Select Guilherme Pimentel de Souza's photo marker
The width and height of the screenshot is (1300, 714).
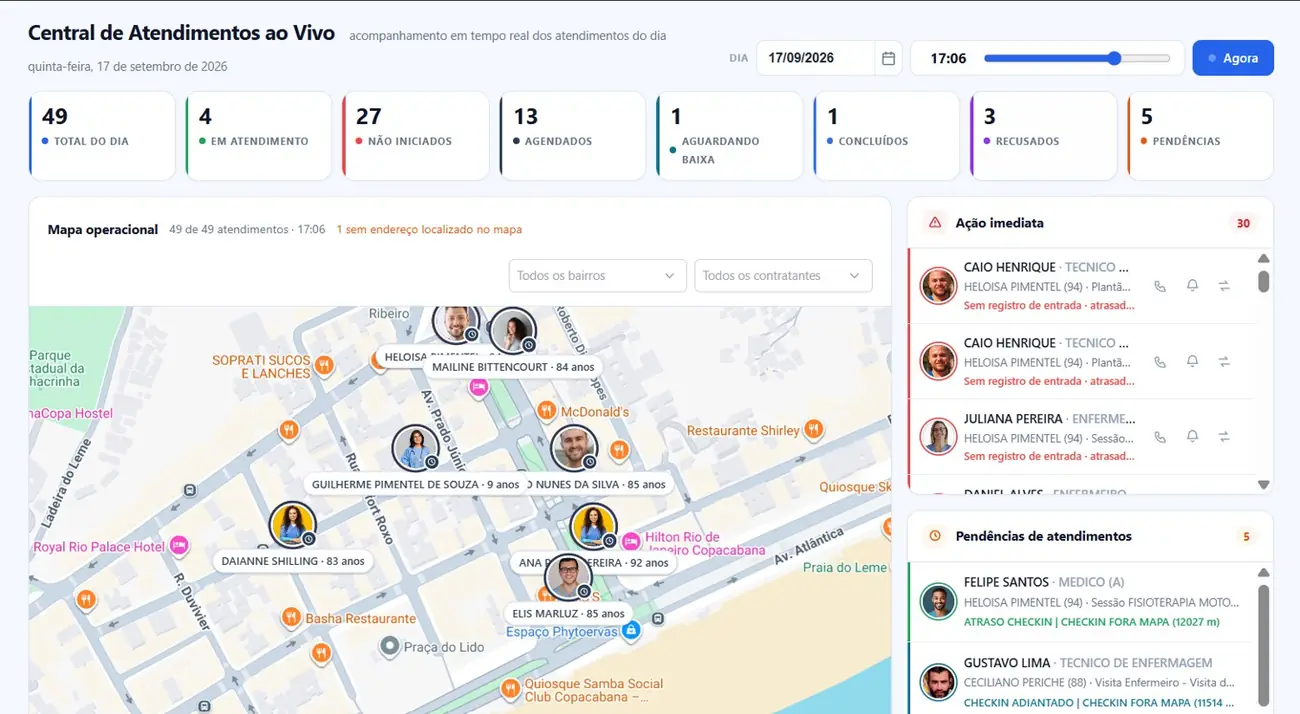click(416, 448)
